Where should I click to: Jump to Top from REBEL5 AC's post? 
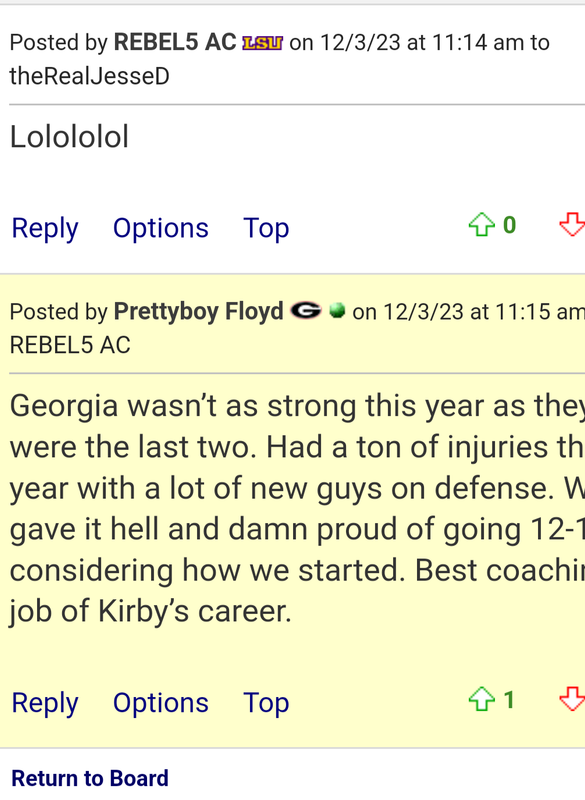pos(266,228)
